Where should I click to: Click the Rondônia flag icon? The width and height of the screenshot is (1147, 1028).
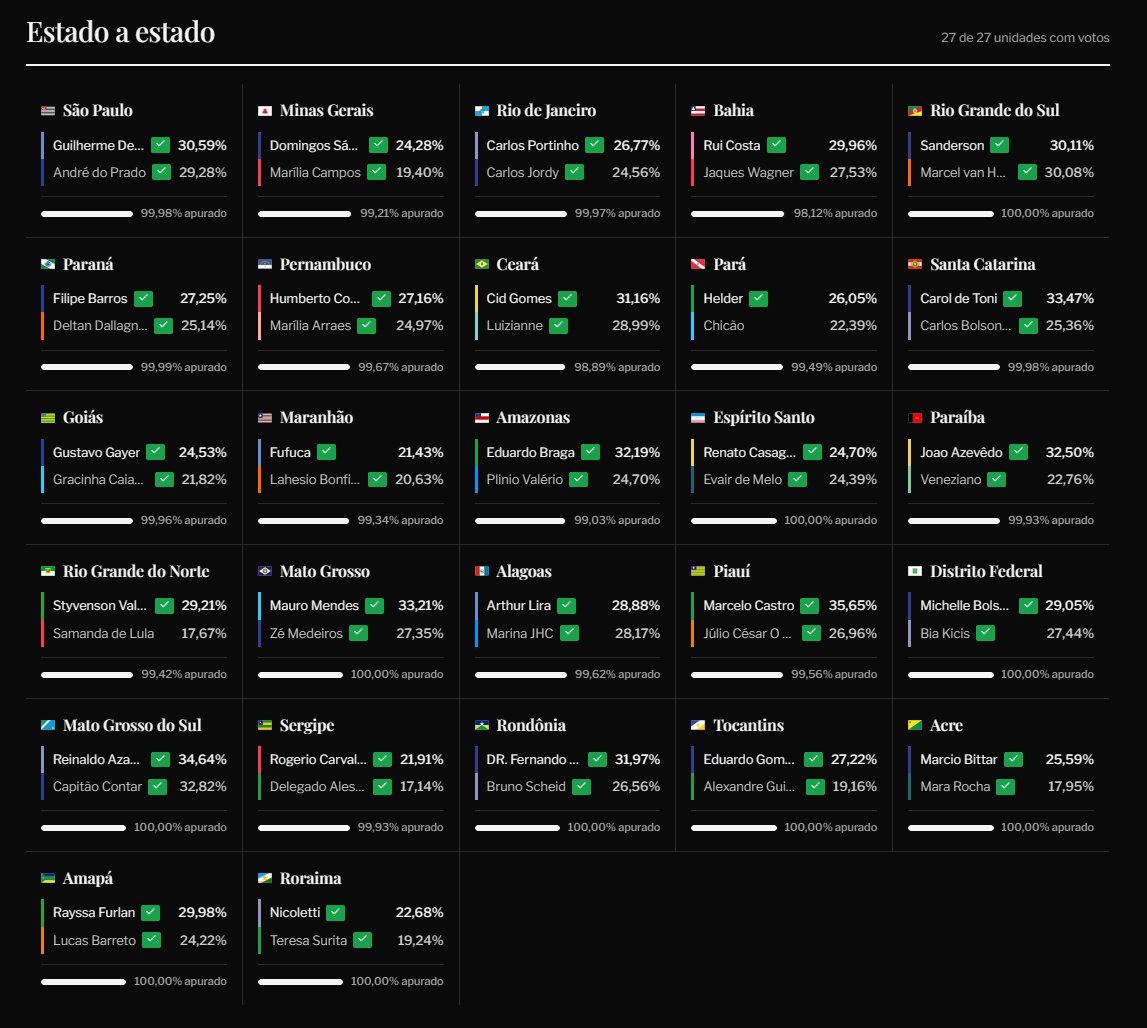[x=481, y=725]
